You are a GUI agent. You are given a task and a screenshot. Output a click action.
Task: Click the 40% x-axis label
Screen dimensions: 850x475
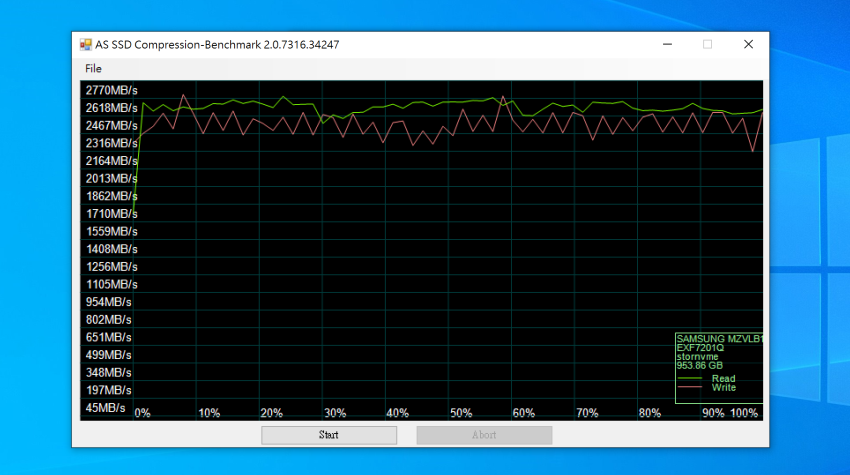tap(397, 413)
